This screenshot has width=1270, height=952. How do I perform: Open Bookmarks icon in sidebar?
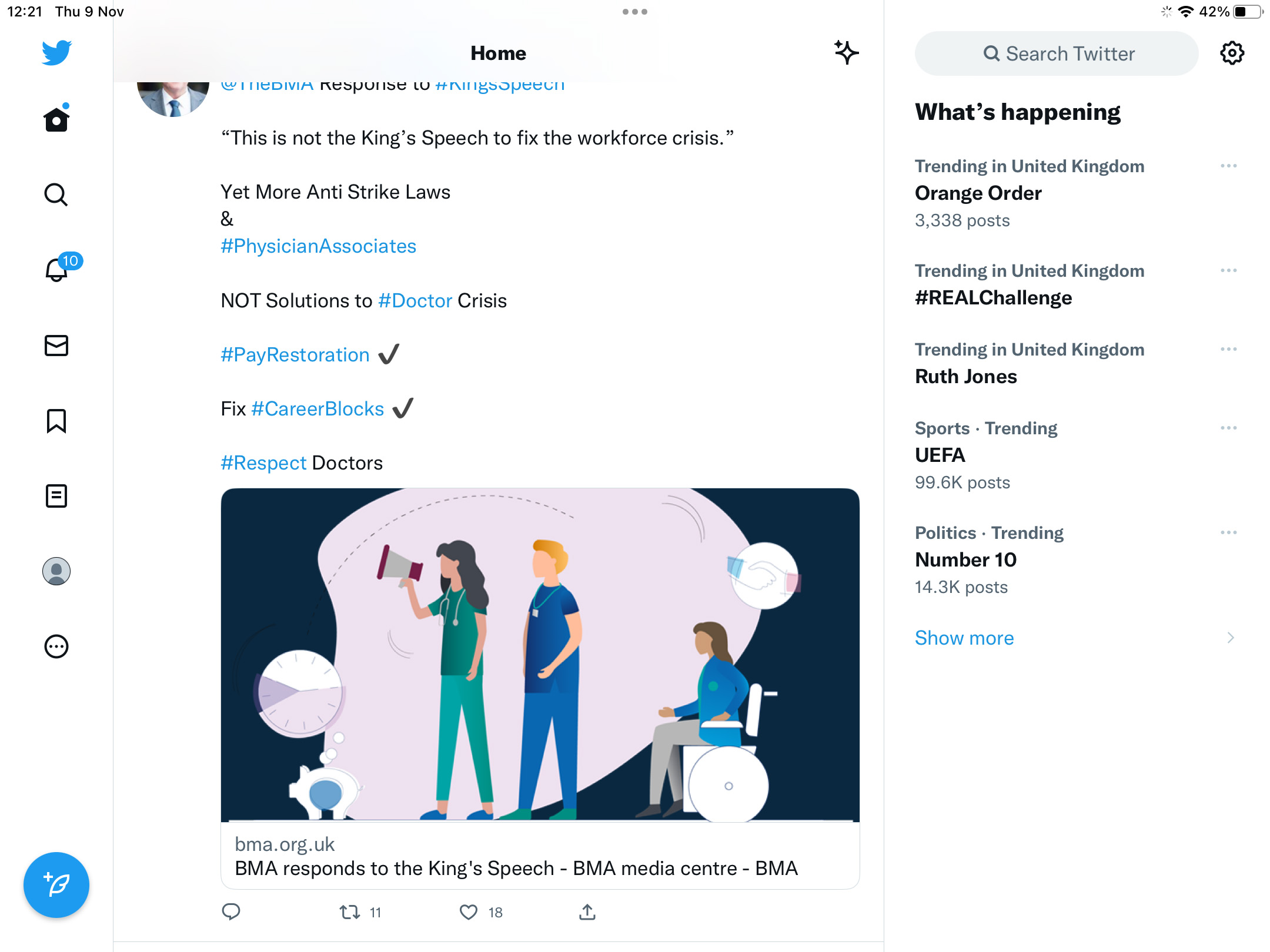coord(56,421)
